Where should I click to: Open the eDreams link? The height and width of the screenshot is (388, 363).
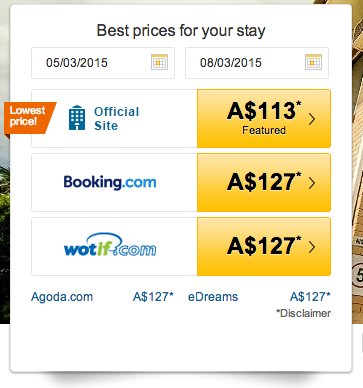click(213, 297)
